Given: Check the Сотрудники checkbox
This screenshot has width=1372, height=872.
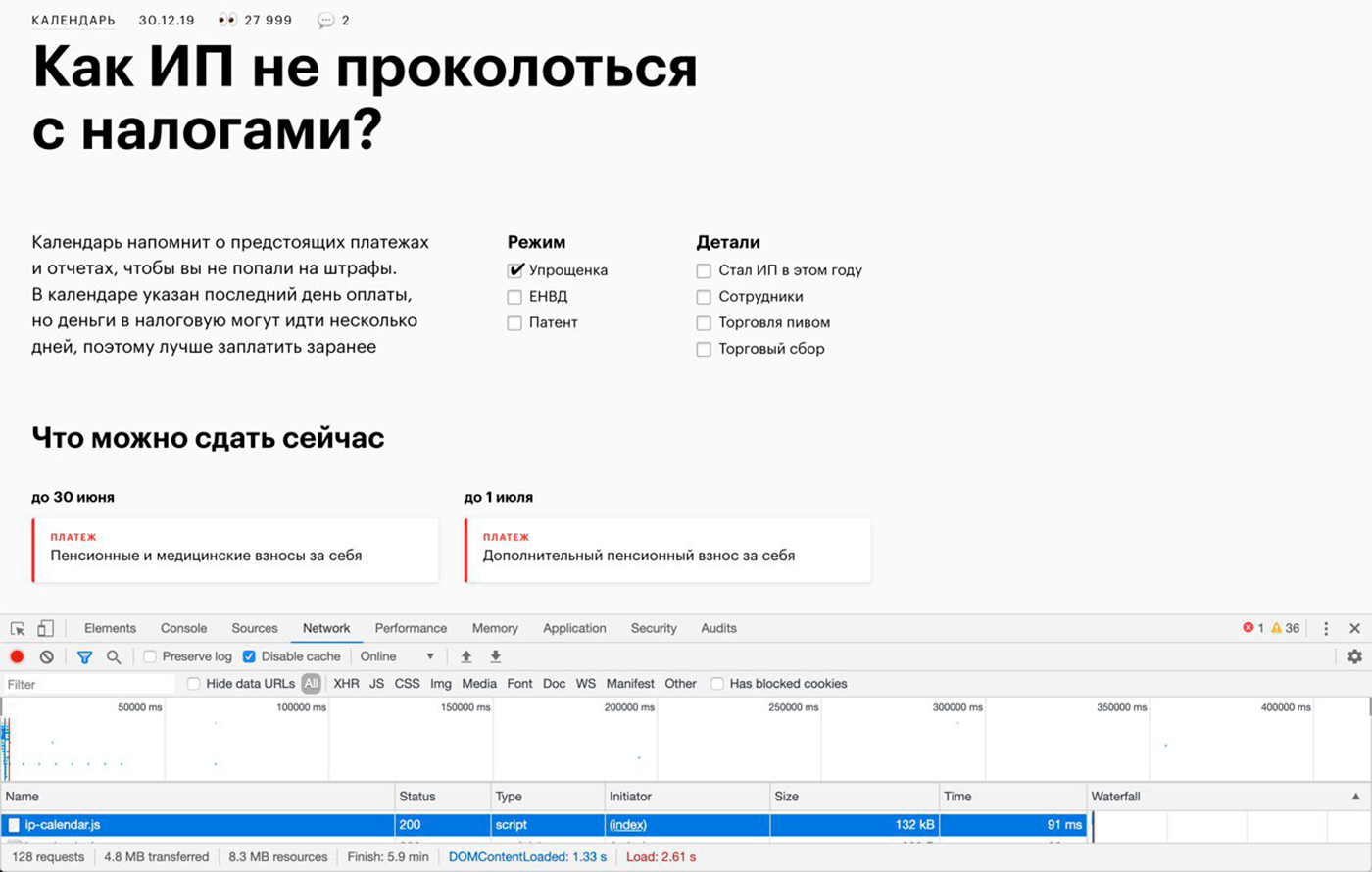Looking at the screenshot, I should 704,297.
